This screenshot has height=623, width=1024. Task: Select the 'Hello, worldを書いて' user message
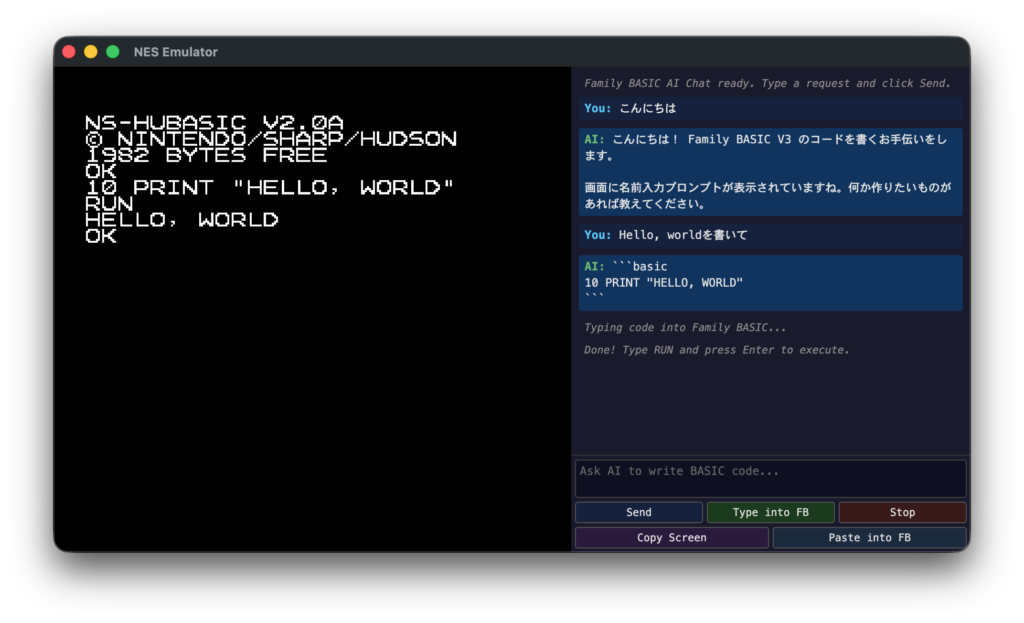tap(682, 235)
